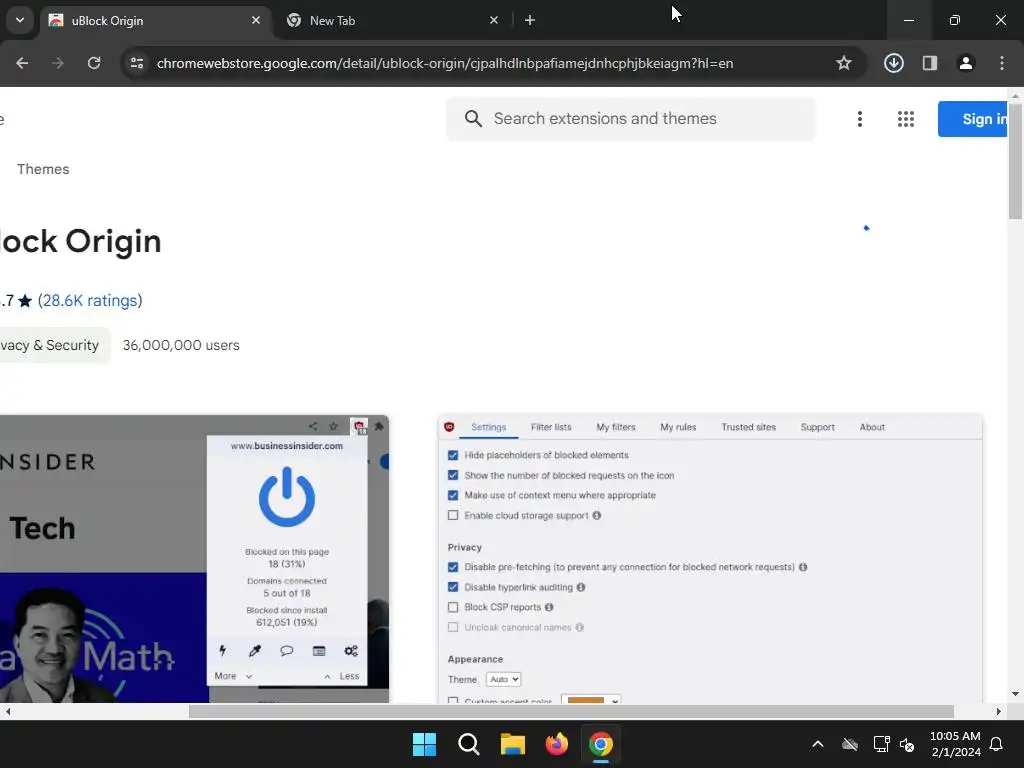Open the web store more options menu
1024x768 pixels.
pos(859,119)
